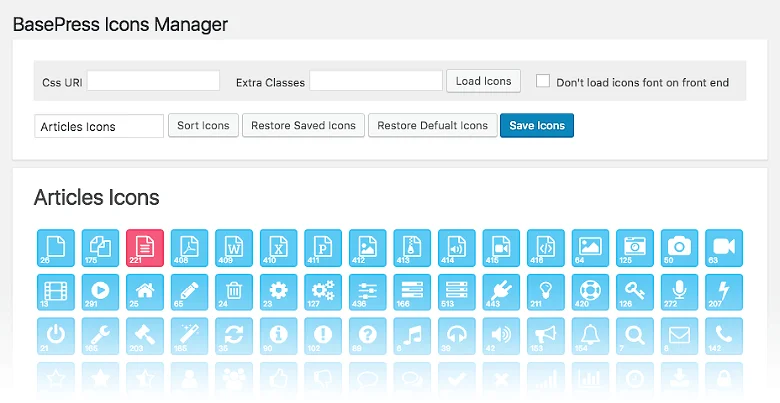Click the power plug icon 443

point(501,292)
